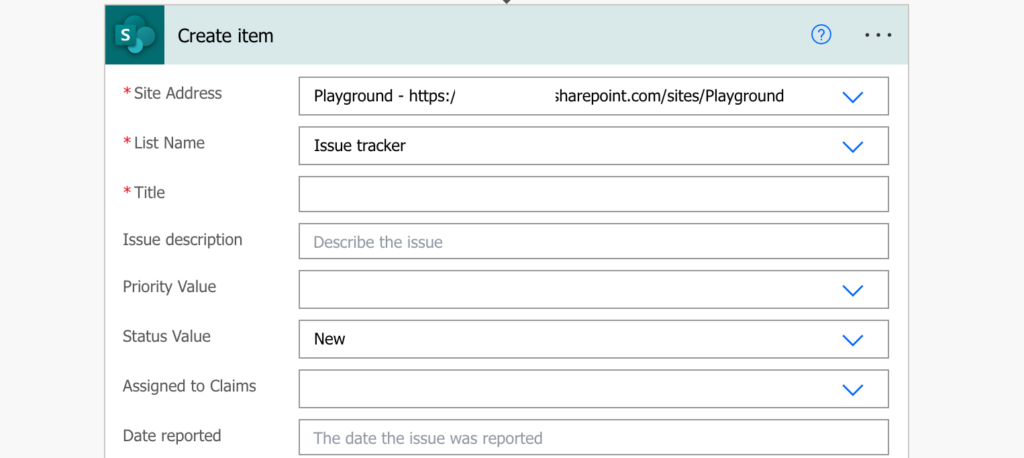This screenshot has height=458, width=1024.
Task: Click the Playground site address text
Action: (549, 96)
